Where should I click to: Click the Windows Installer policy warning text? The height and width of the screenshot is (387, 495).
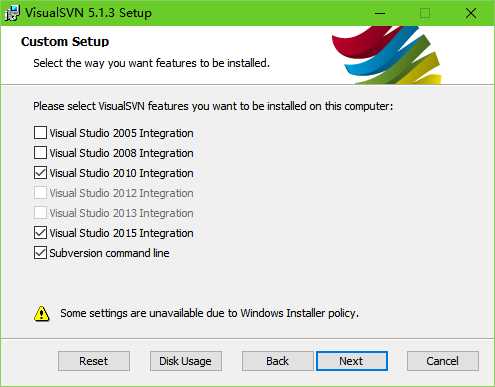point(209,313)
